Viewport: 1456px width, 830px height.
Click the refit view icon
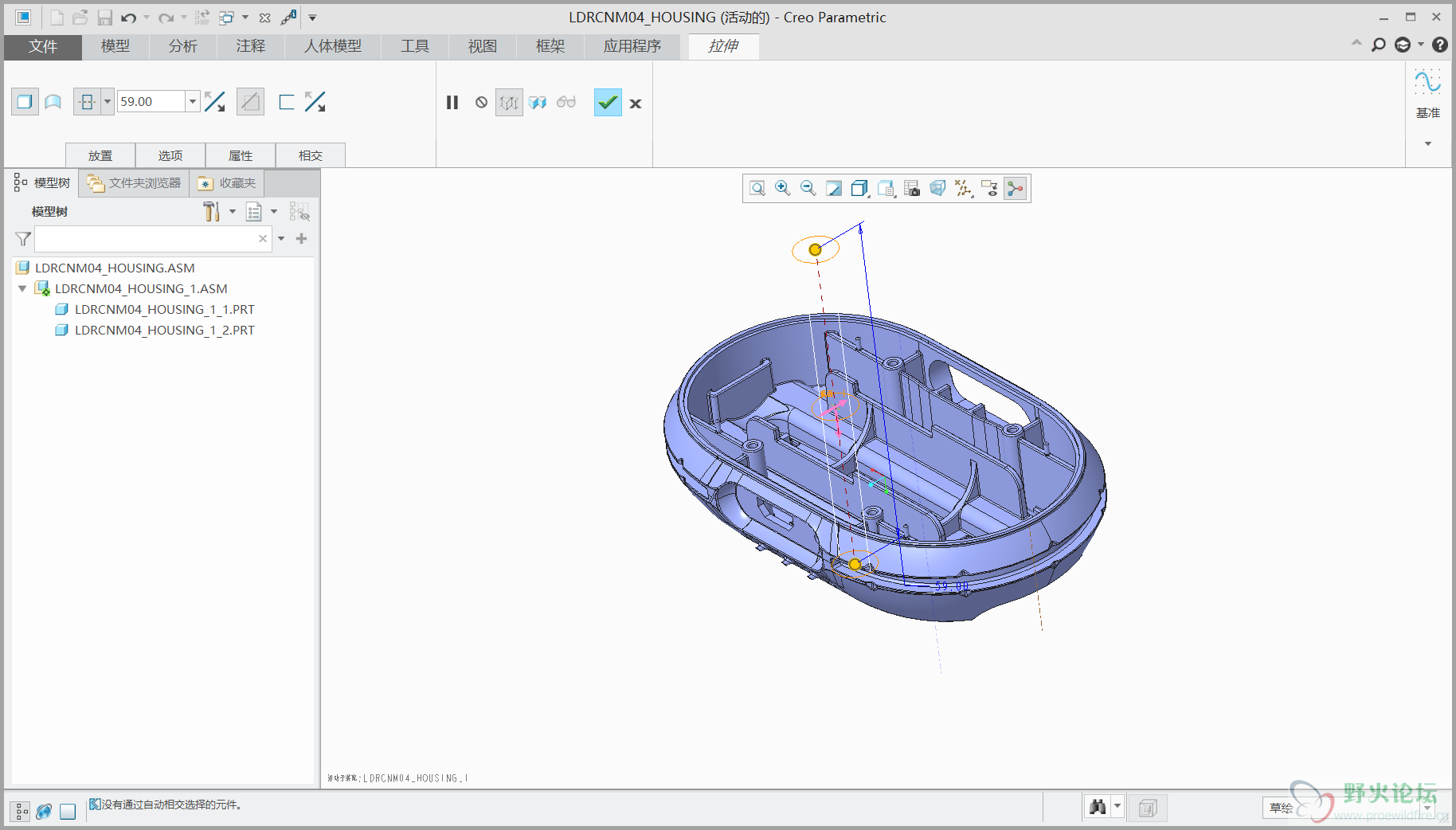(x=757, y=188)
